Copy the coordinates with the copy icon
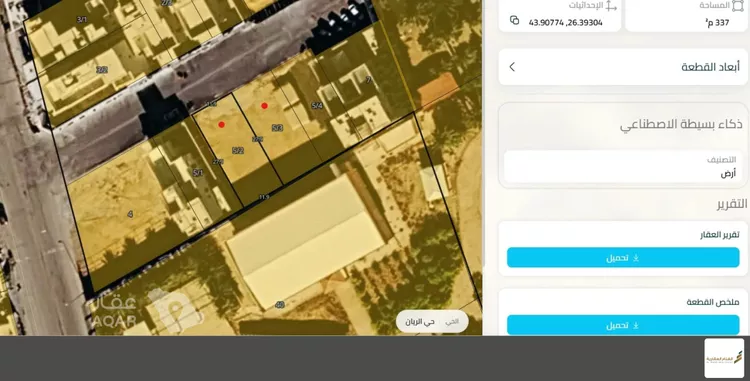The height and width of the screenshot is (381, 750). point(515,20)
